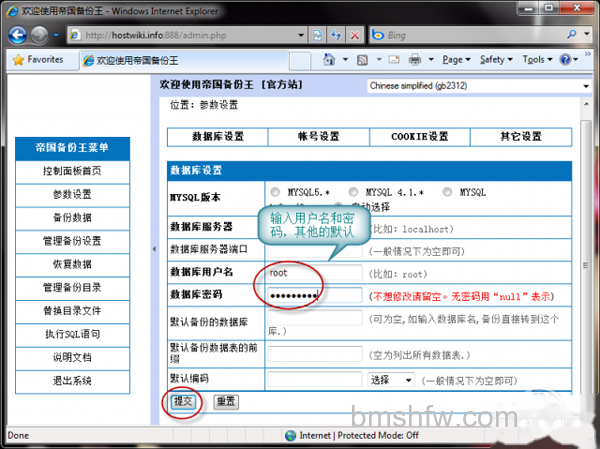Viewport: 600px width, 449px height.
Task: Click the page icon in the address bar
Action: [75, 35]
